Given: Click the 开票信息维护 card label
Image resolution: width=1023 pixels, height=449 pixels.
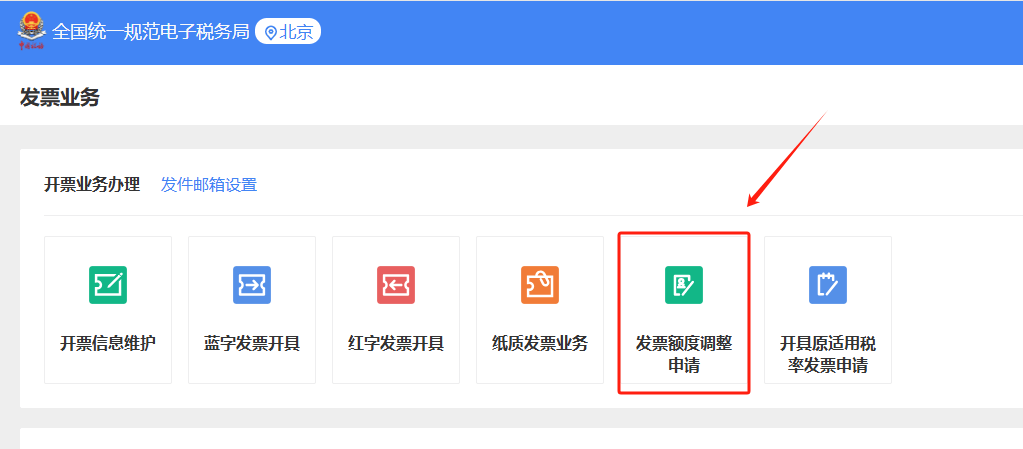Looking at the screenshot, I should (108, 344).
